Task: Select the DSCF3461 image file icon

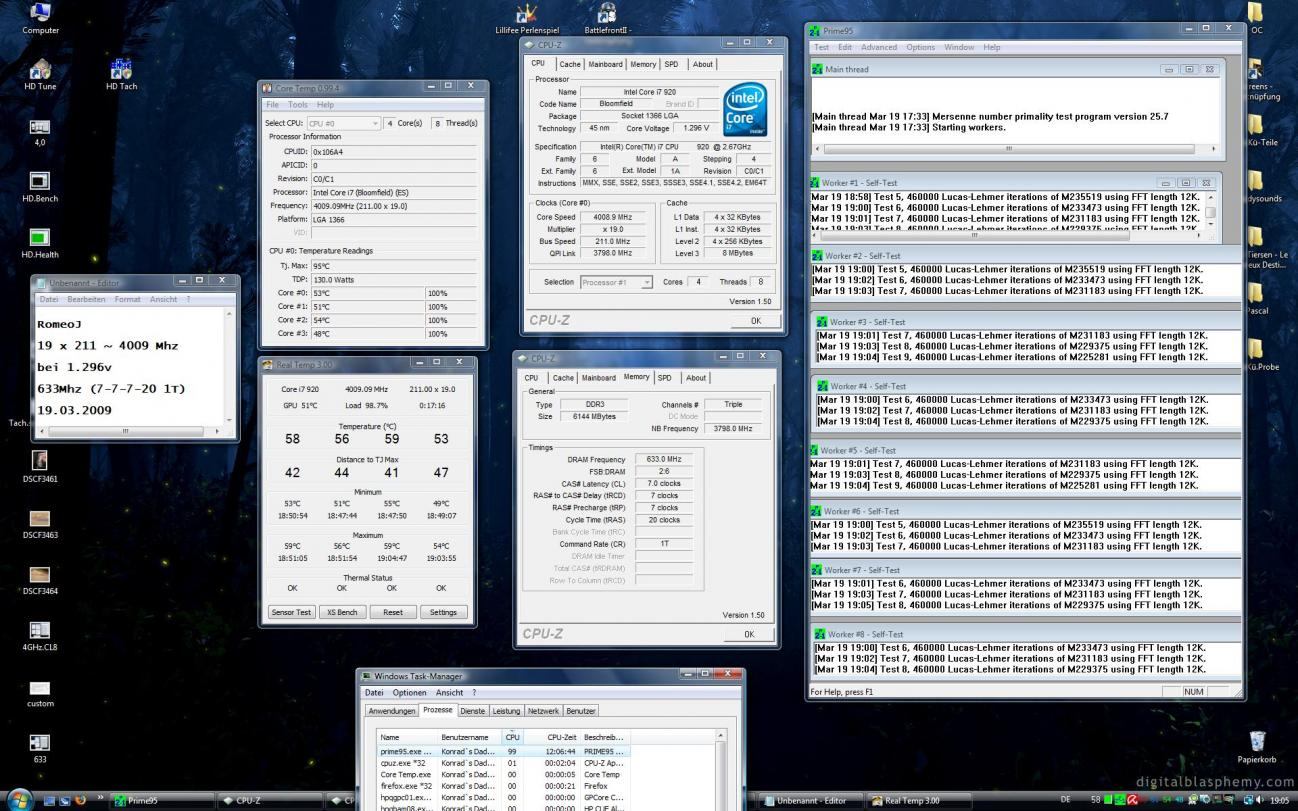Action: pos(40,467)
